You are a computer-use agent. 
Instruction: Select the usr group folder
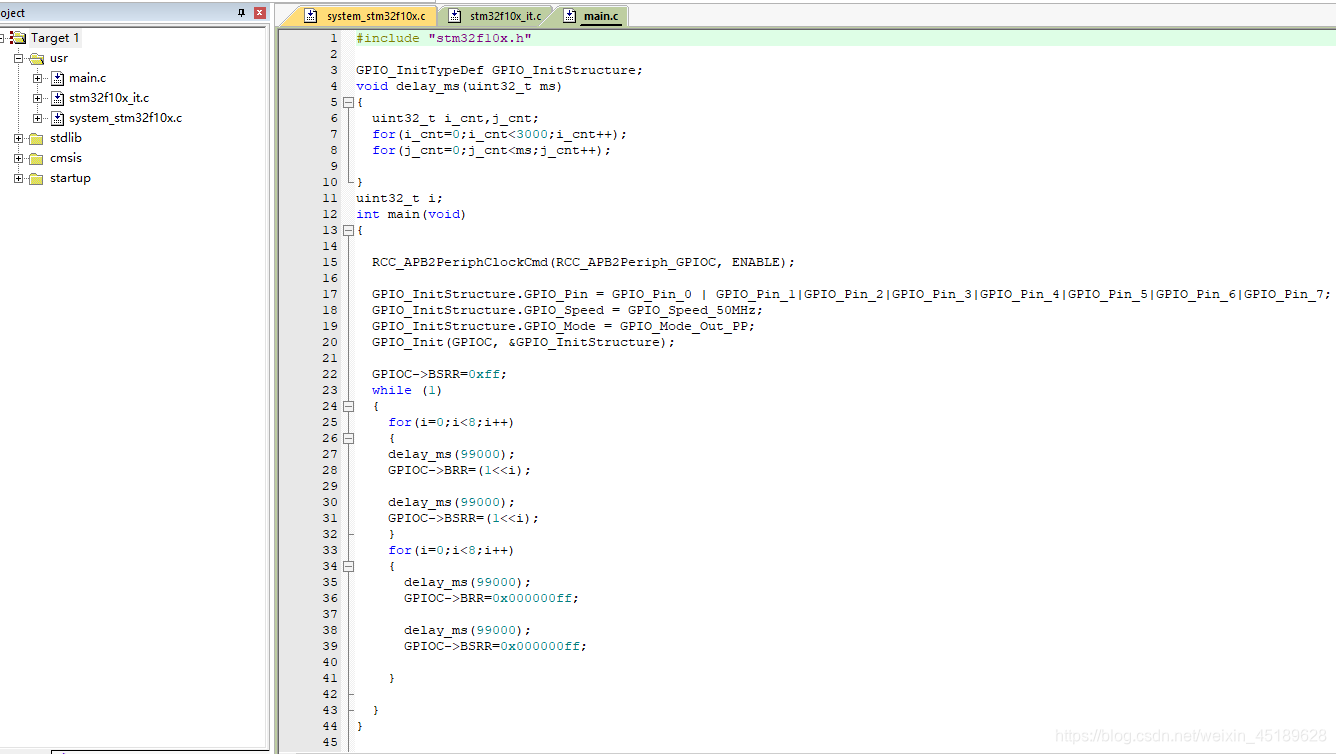pyautogui.click(x=59, y=58)
